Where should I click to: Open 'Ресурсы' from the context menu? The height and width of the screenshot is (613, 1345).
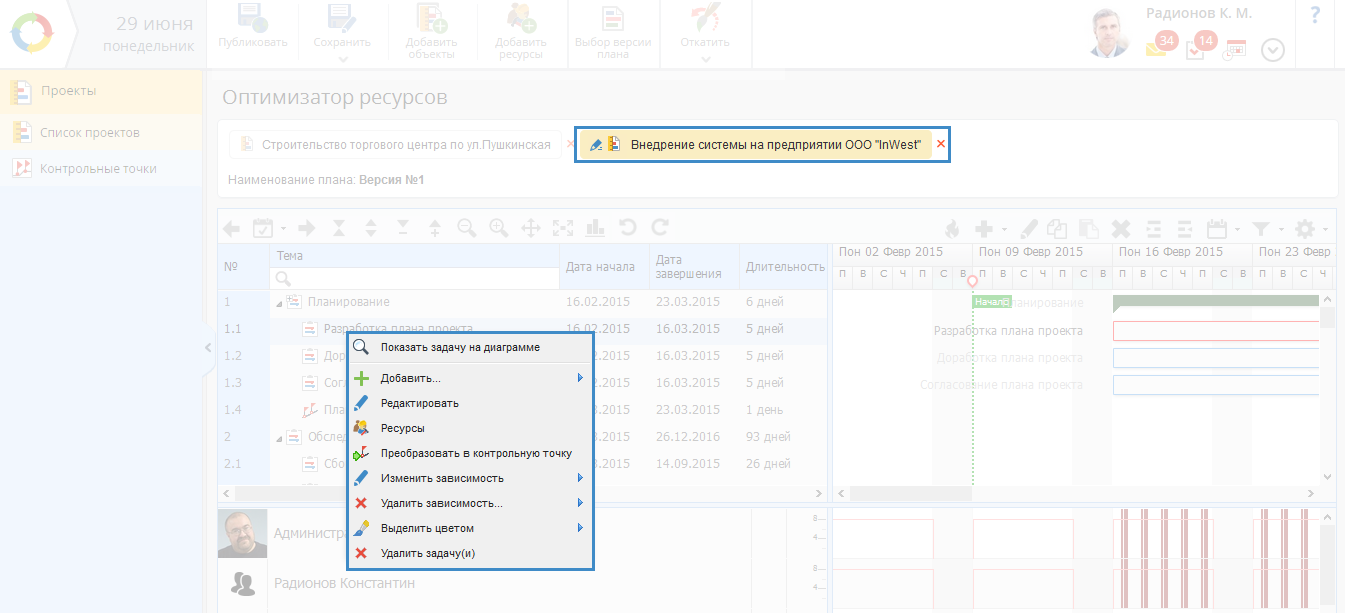(402, 428)
